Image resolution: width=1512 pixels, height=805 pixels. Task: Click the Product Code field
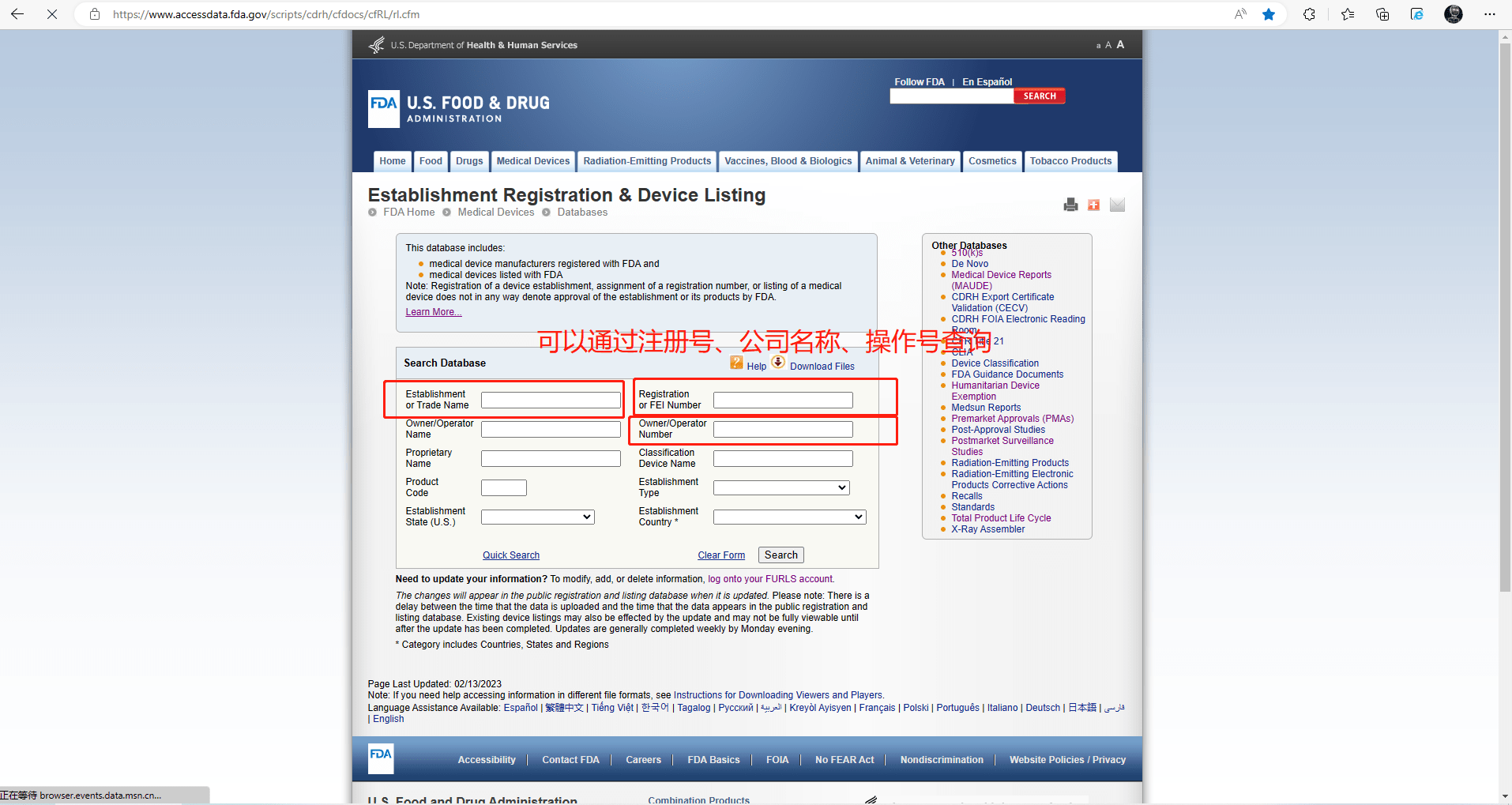click(x=504, y=487)
